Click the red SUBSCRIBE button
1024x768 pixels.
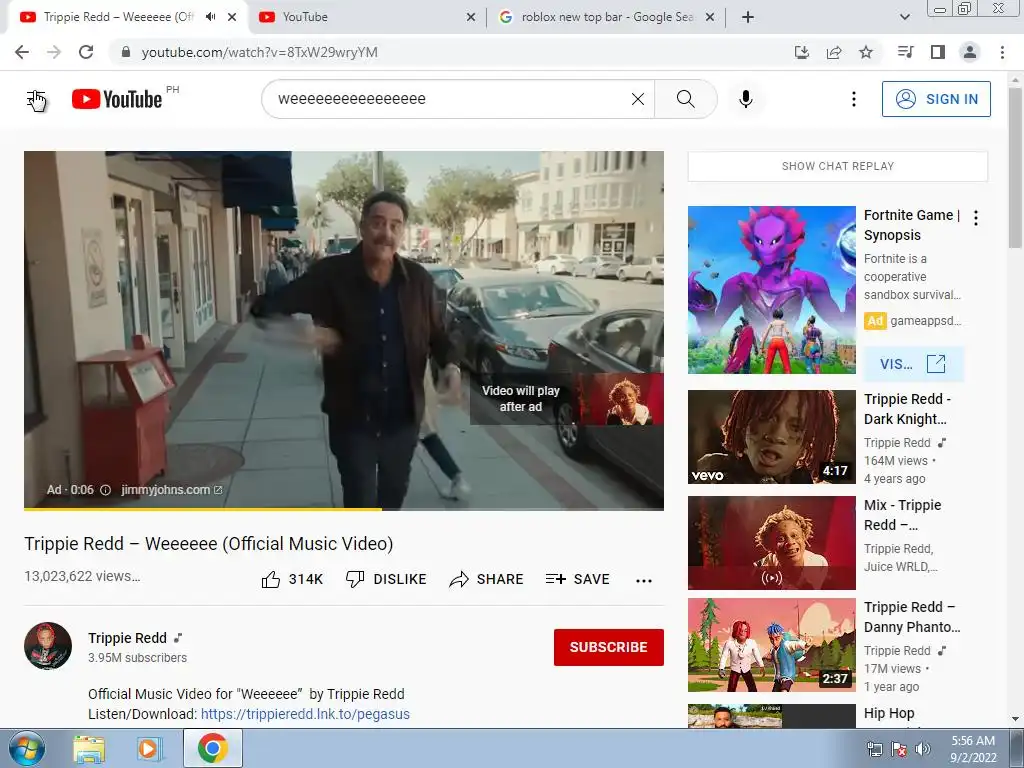pyautogui.click(x=609, y=647)
